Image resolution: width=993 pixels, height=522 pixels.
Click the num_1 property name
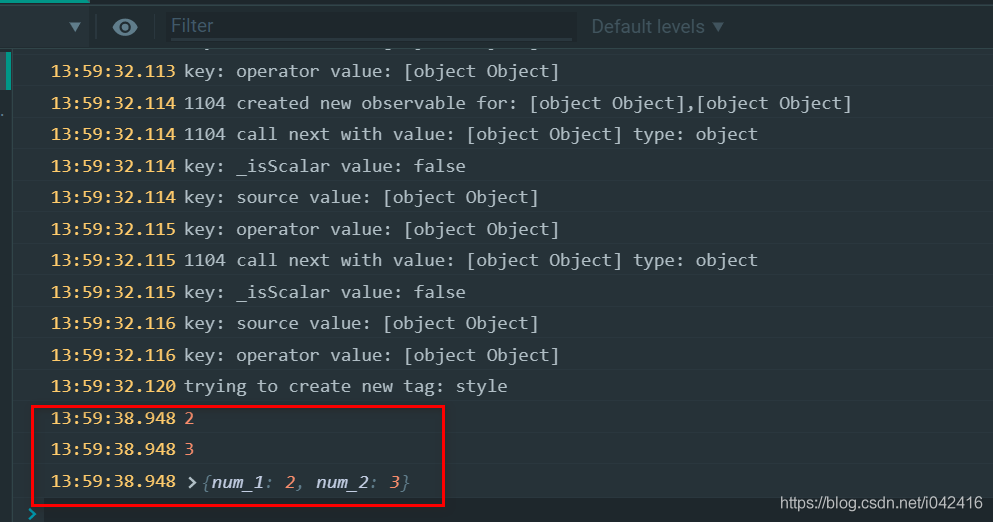tap(237, 483)
